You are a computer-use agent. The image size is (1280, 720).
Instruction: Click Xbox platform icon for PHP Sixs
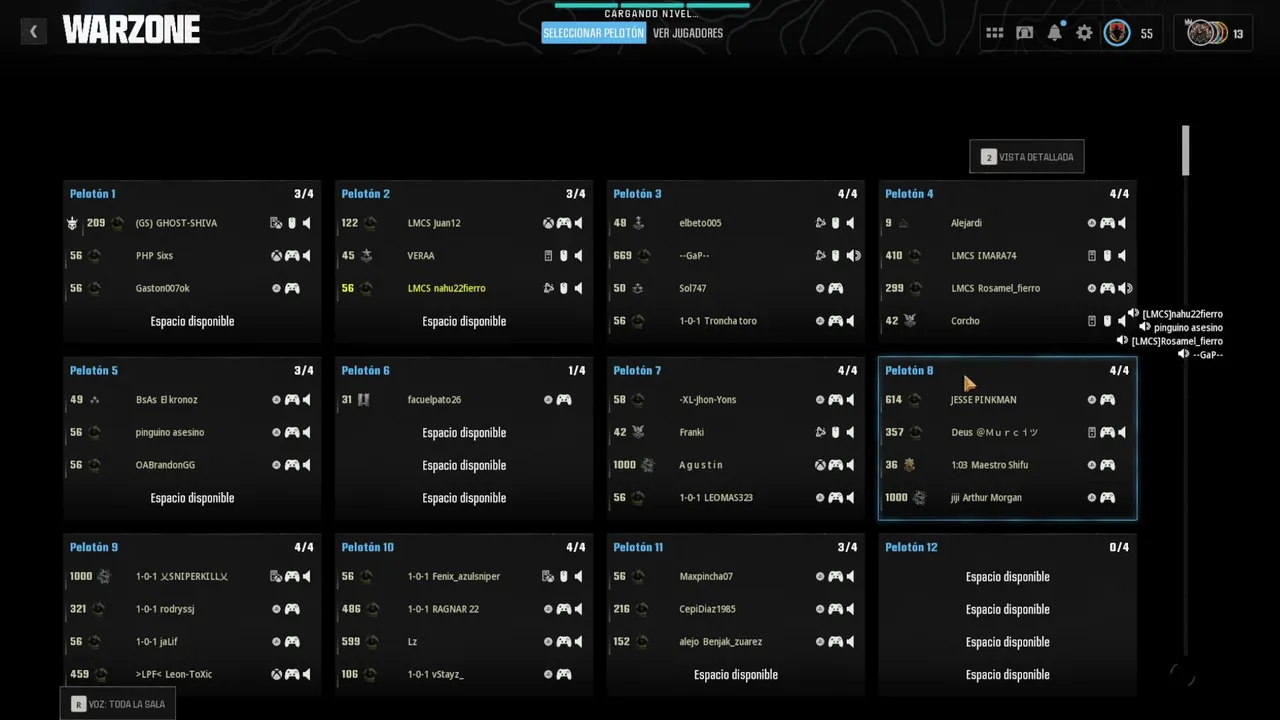point(276,256)
